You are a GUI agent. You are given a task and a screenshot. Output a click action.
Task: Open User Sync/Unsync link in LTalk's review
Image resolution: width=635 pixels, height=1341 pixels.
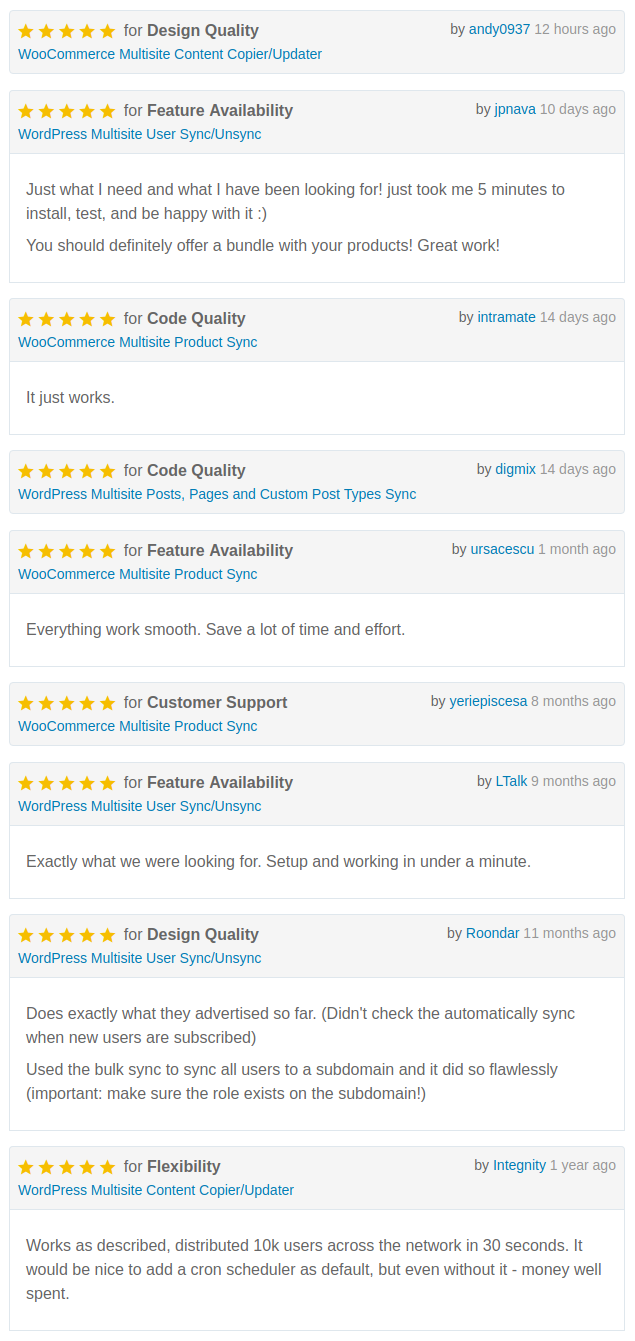point(139,806)
